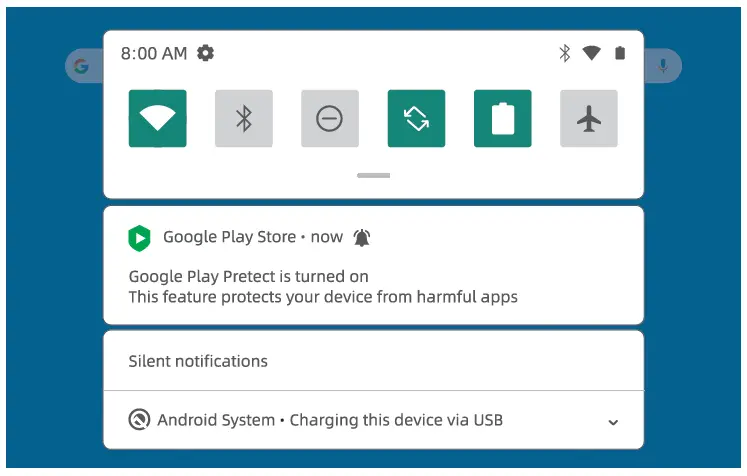Tap the Google logo in search bar

click(81, 66)
